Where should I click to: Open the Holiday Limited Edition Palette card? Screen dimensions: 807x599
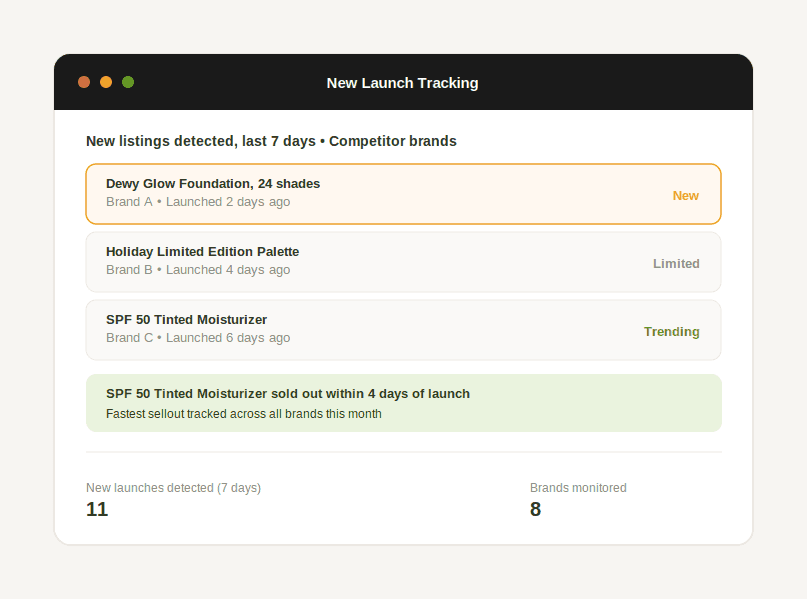click(x=404, y=262)
